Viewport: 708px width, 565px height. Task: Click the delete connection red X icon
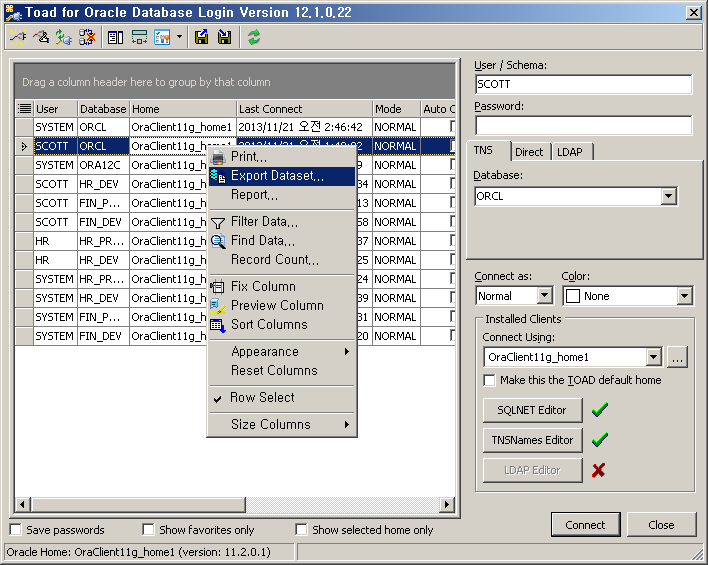coord(87,37)
